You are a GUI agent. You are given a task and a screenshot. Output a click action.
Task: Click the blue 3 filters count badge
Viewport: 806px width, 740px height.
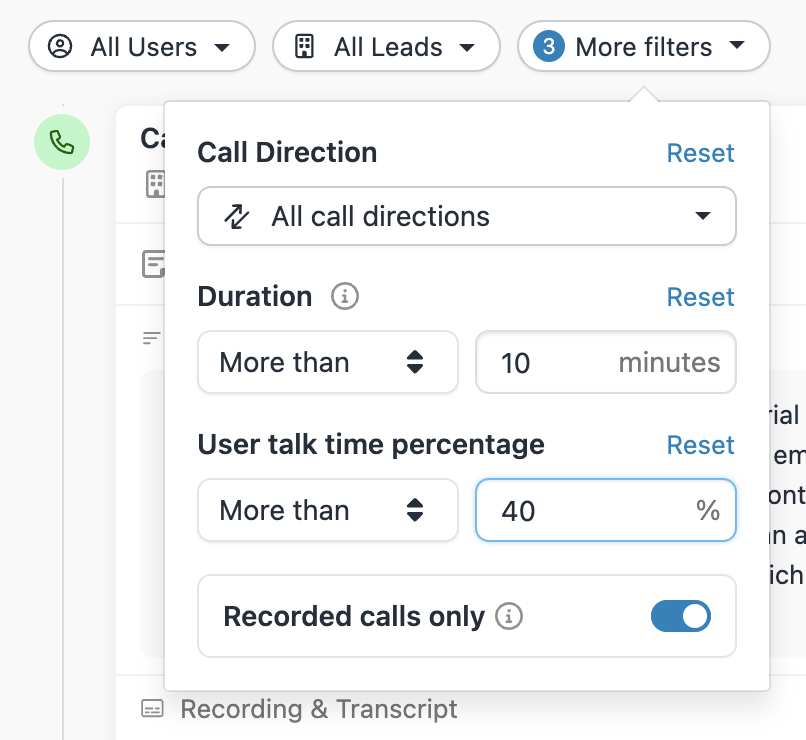[548, 47]
